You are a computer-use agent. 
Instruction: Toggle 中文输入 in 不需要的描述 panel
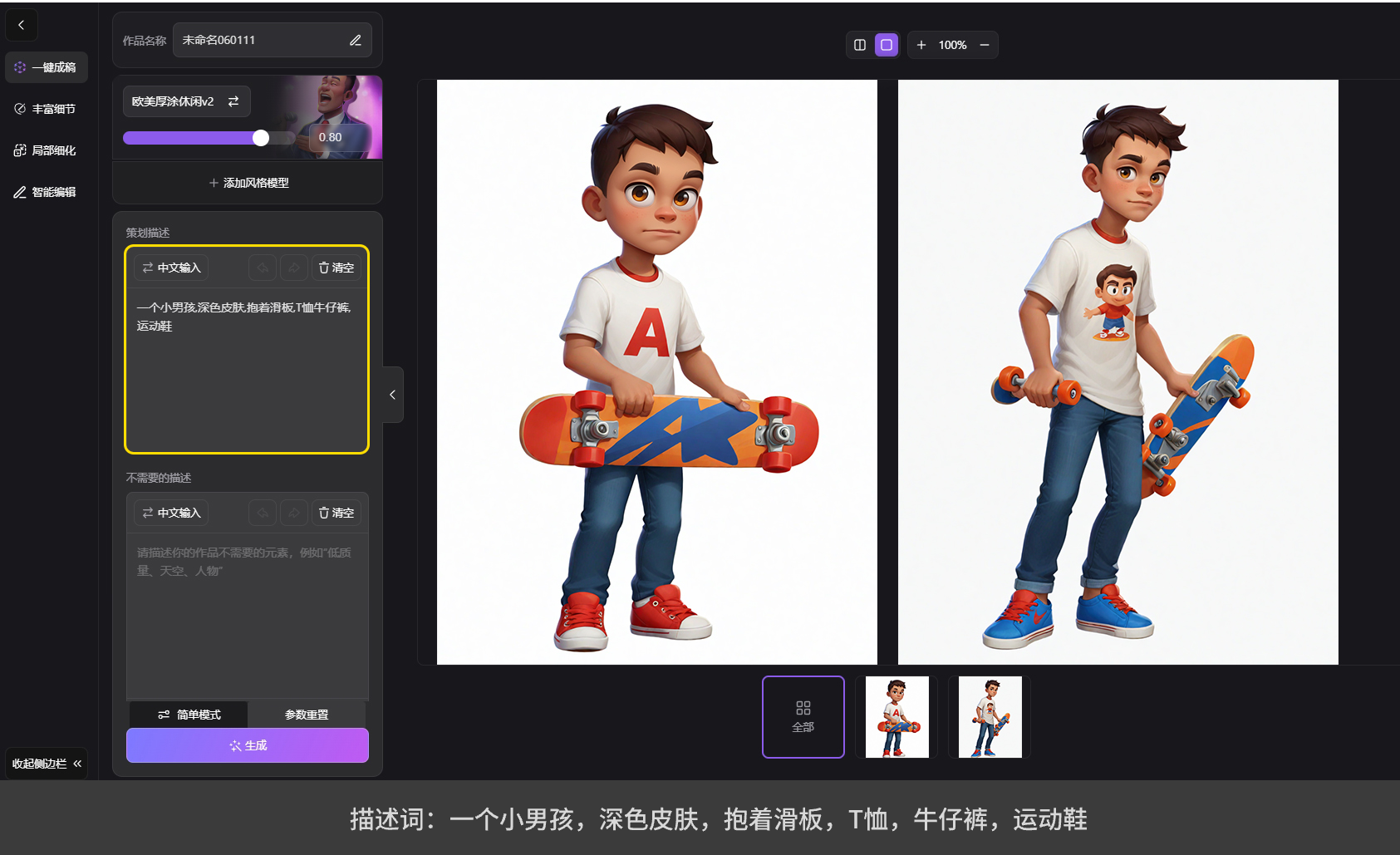171,513
